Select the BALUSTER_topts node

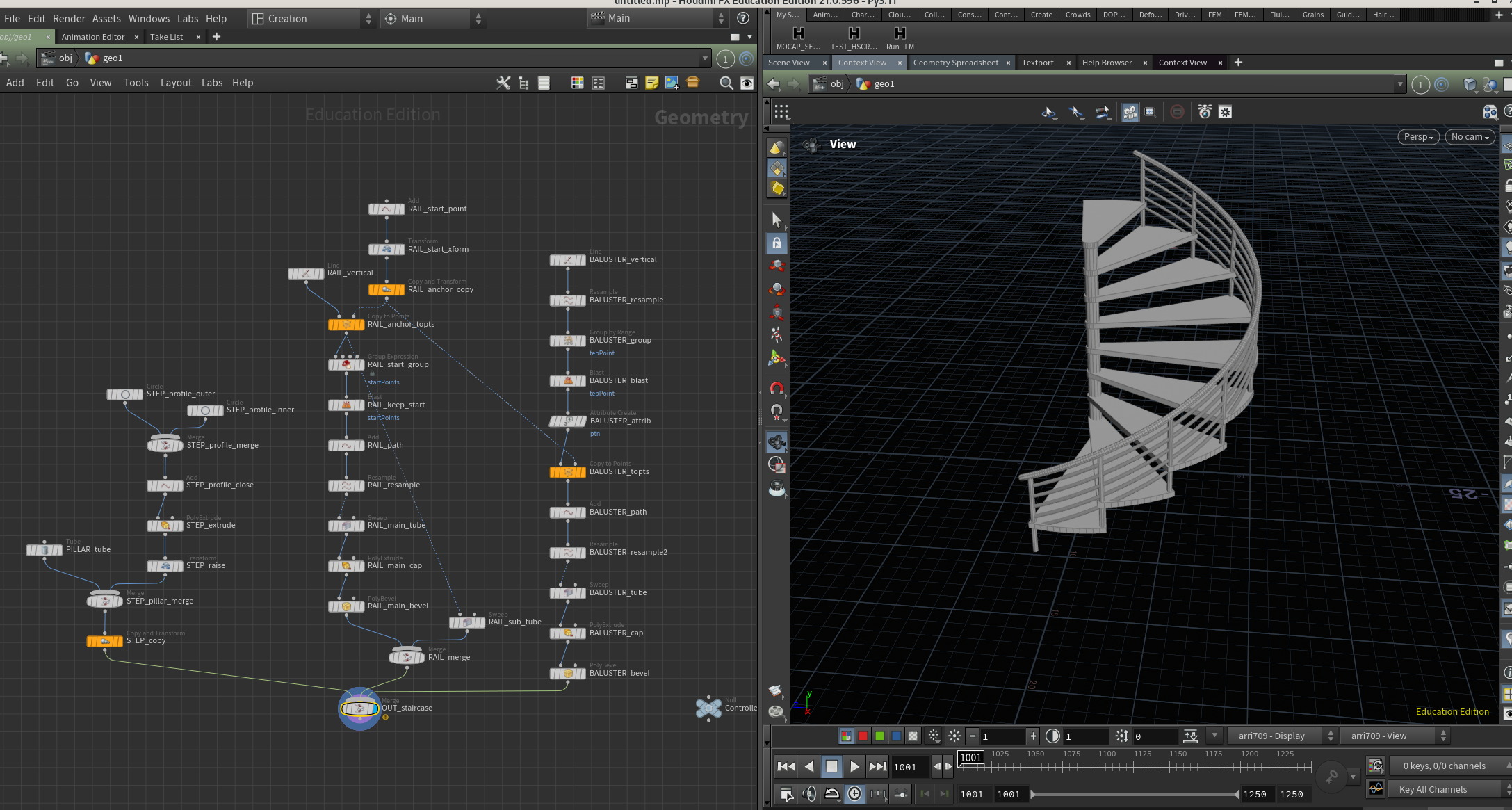[x=568, y=472]
